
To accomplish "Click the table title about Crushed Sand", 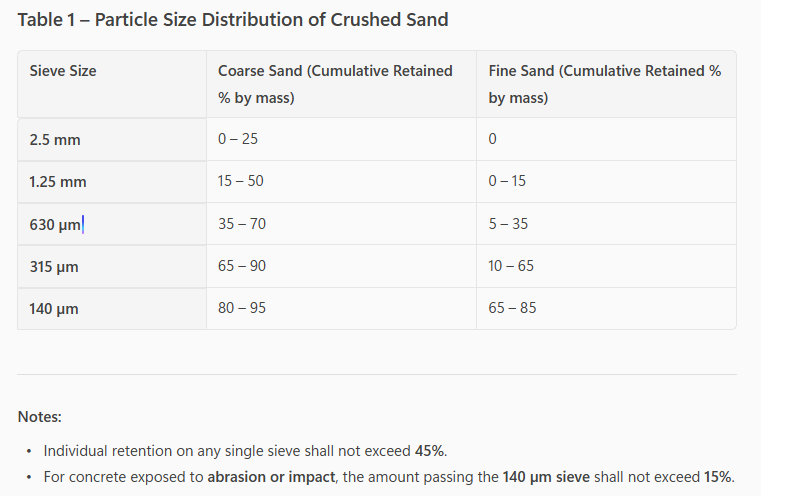I will point(232,19).
